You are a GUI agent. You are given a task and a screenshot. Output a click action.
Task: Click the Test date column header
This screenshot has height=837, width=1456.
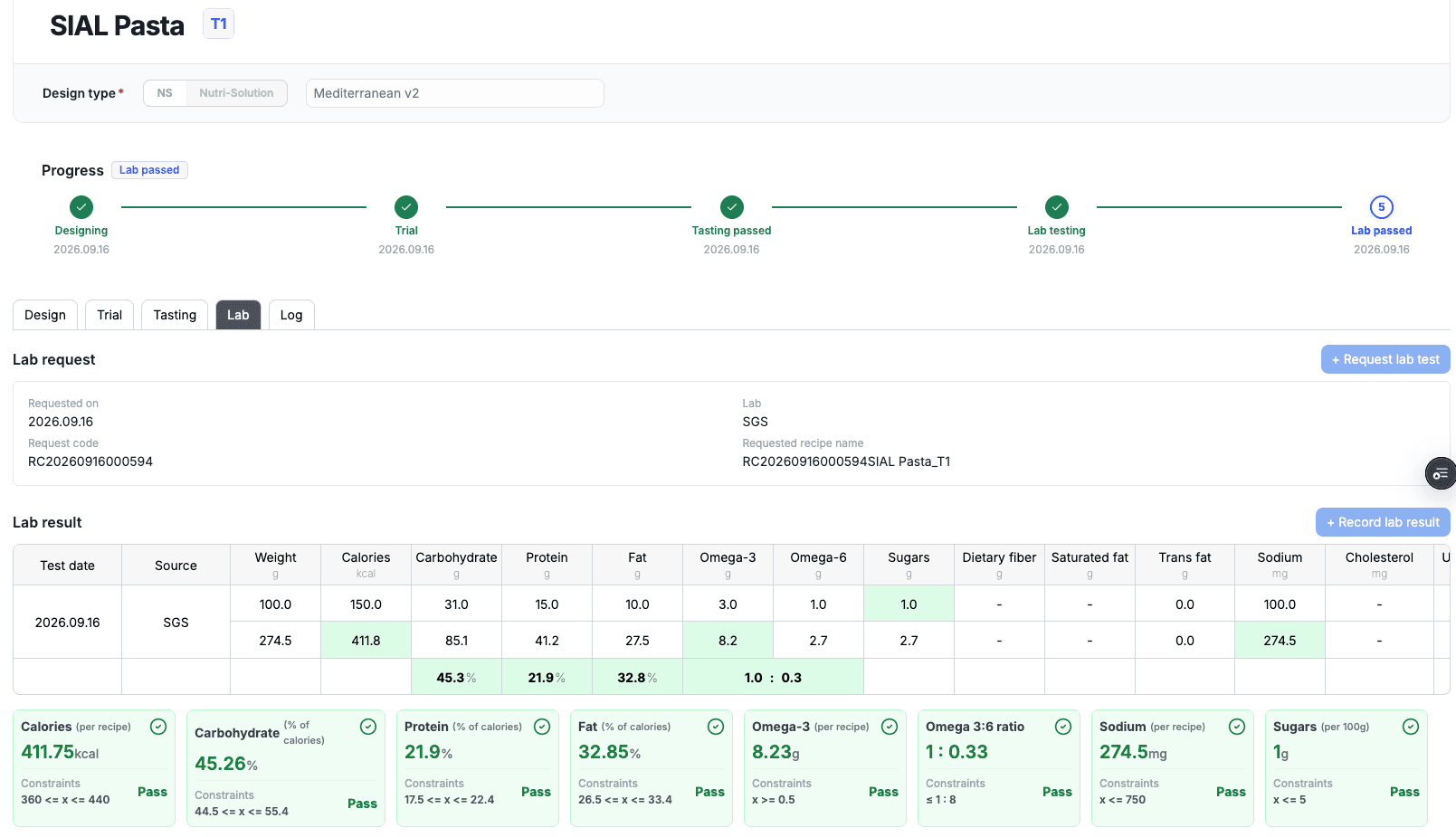[x=67, y=566]
